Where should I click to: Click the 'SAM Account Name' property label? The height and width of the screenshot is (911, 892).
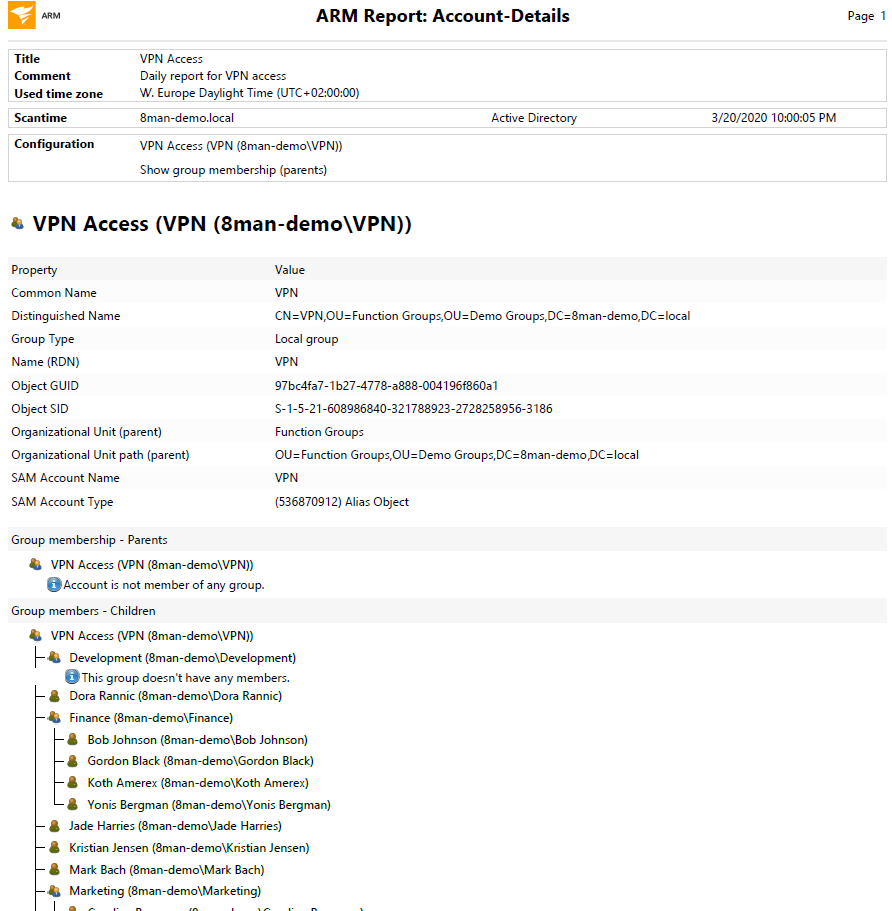tap(66, 478)
